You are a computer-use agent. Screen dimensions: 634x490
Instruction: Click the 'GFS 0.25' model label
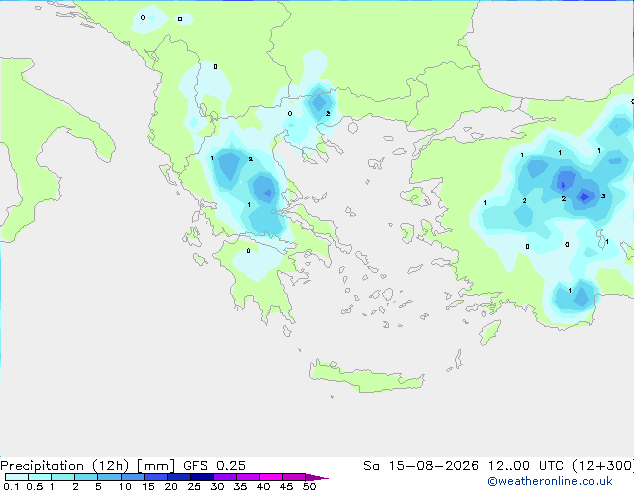pyautogui.click(x=214, y=466)
